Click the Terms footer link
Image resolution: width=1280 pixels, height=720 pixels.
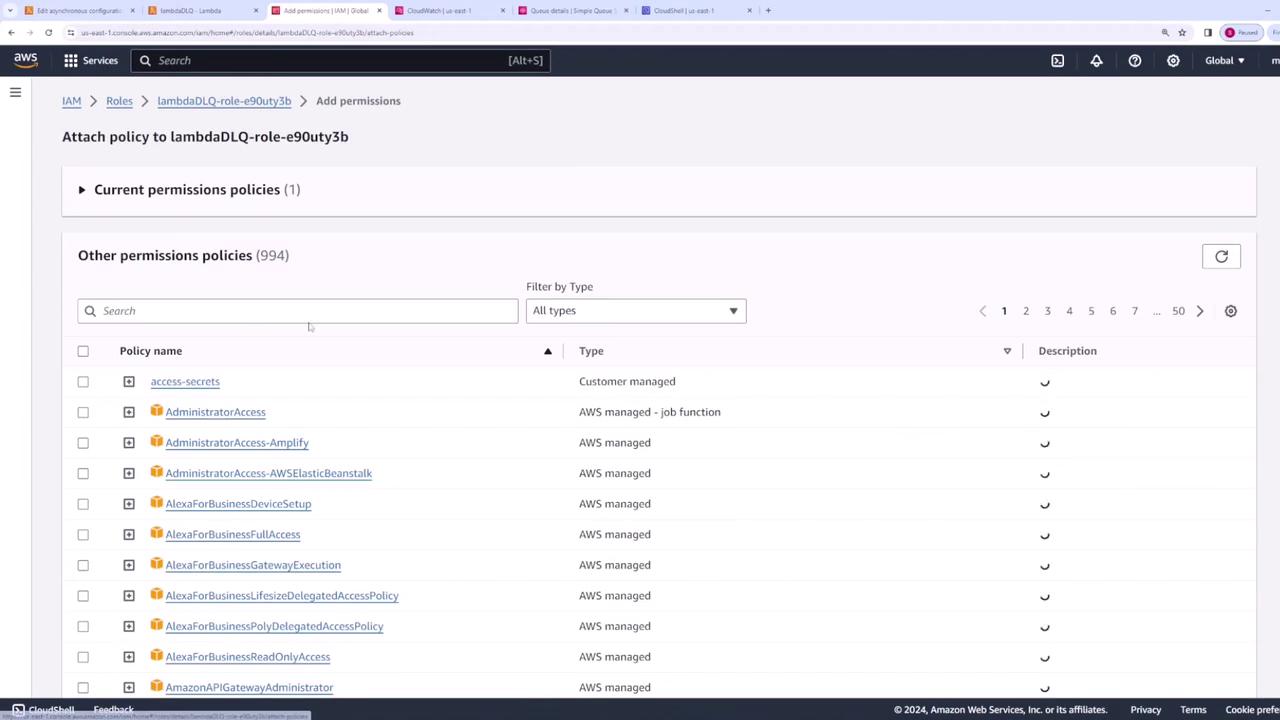1193,710
